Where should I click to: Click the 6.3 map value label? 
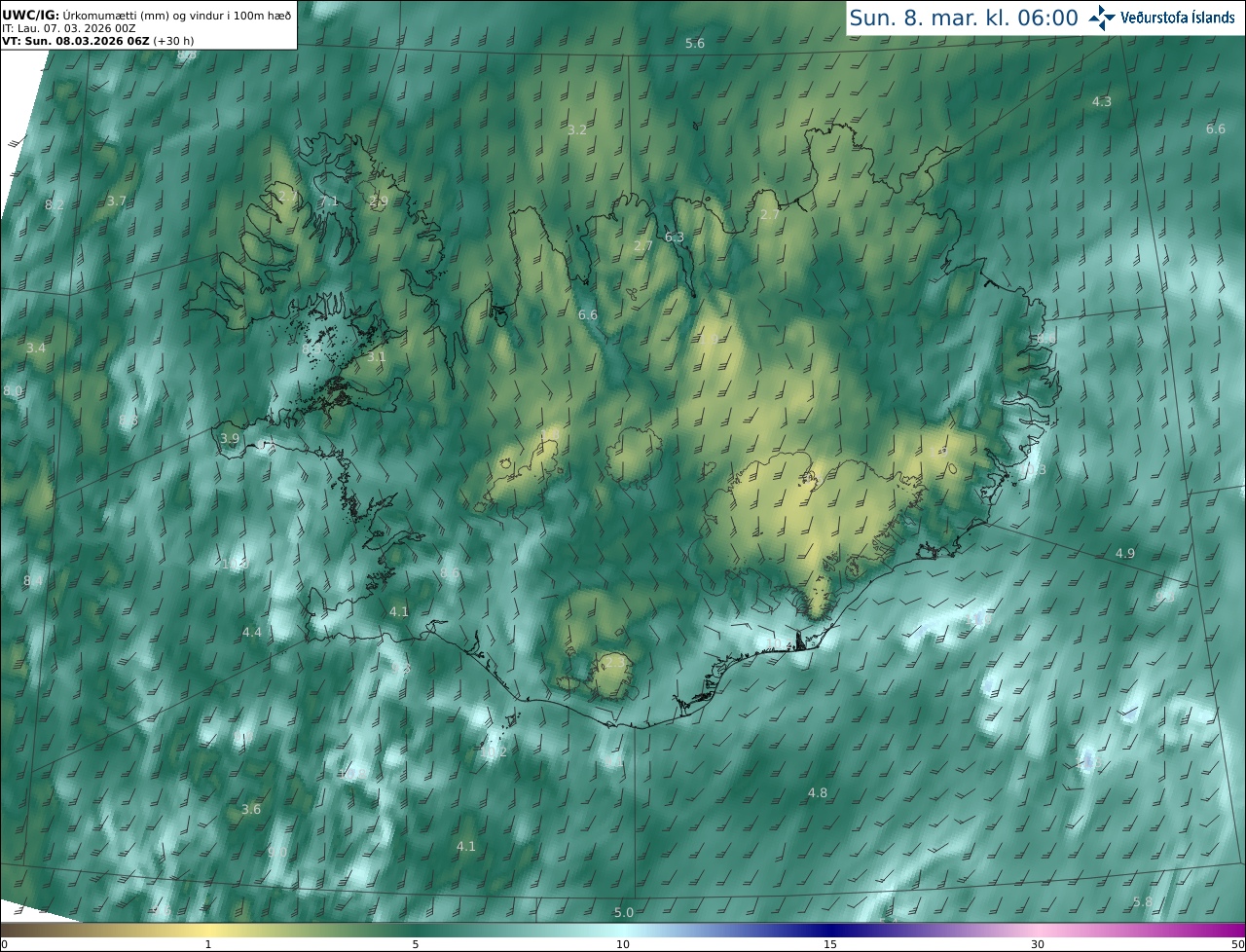point(675,237)
